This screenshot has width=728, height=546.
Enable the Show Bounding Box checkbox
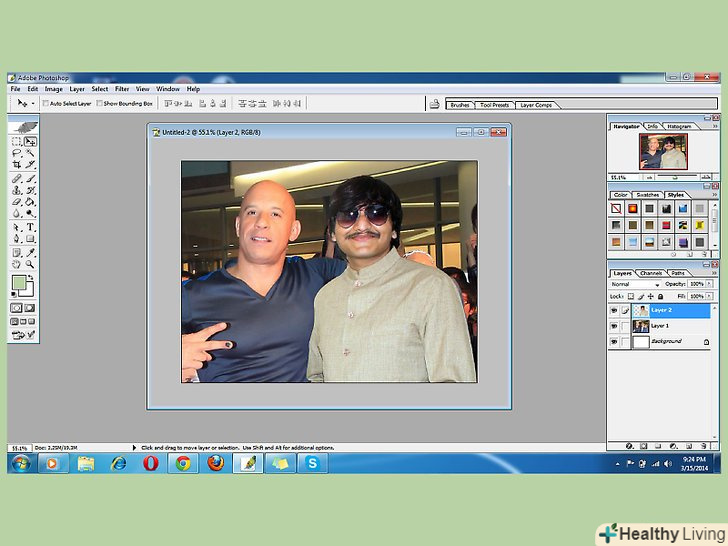(x=99, y=103)
